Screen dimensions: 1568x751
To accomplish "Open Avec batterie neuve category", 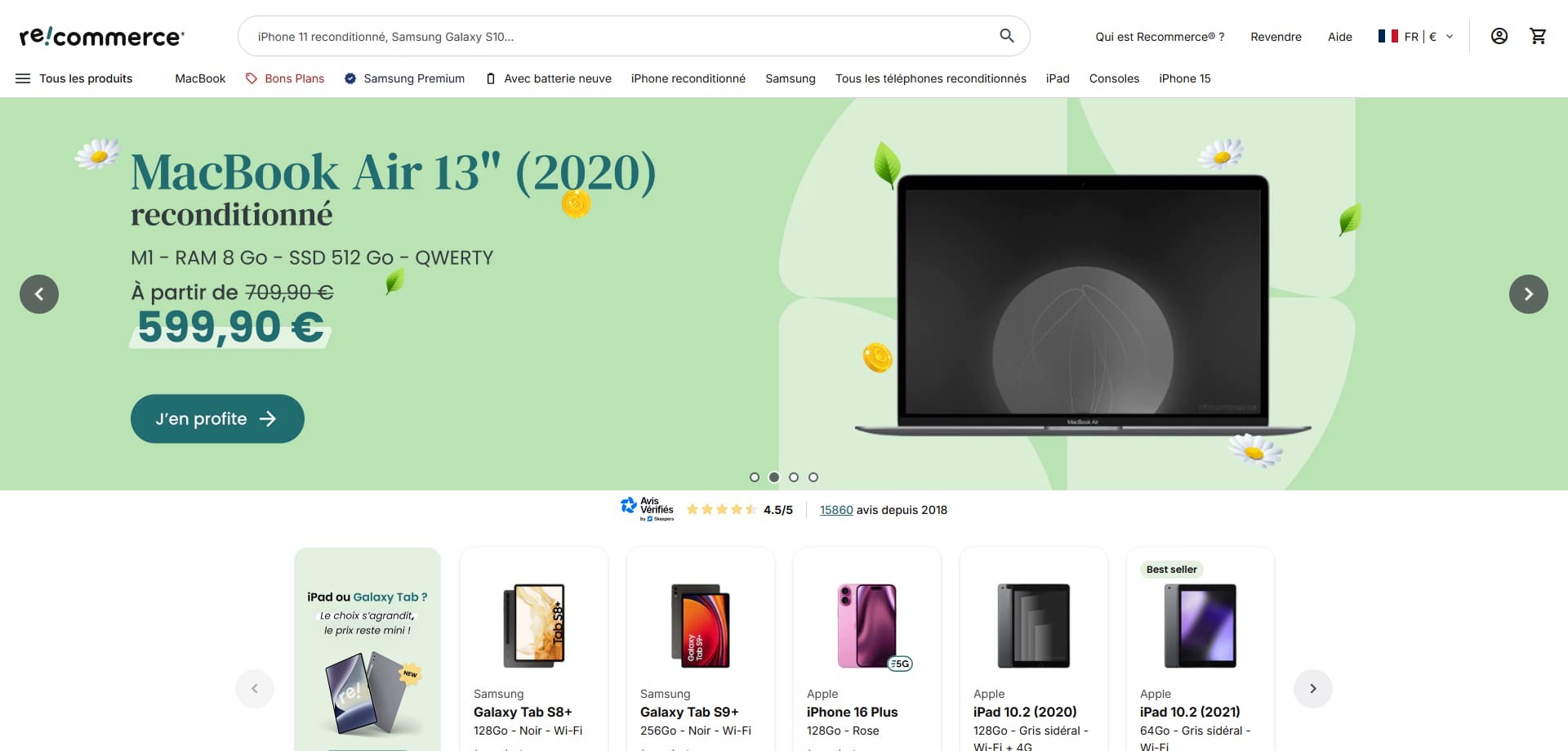I will pyautogui.click(x=548, y=78).
